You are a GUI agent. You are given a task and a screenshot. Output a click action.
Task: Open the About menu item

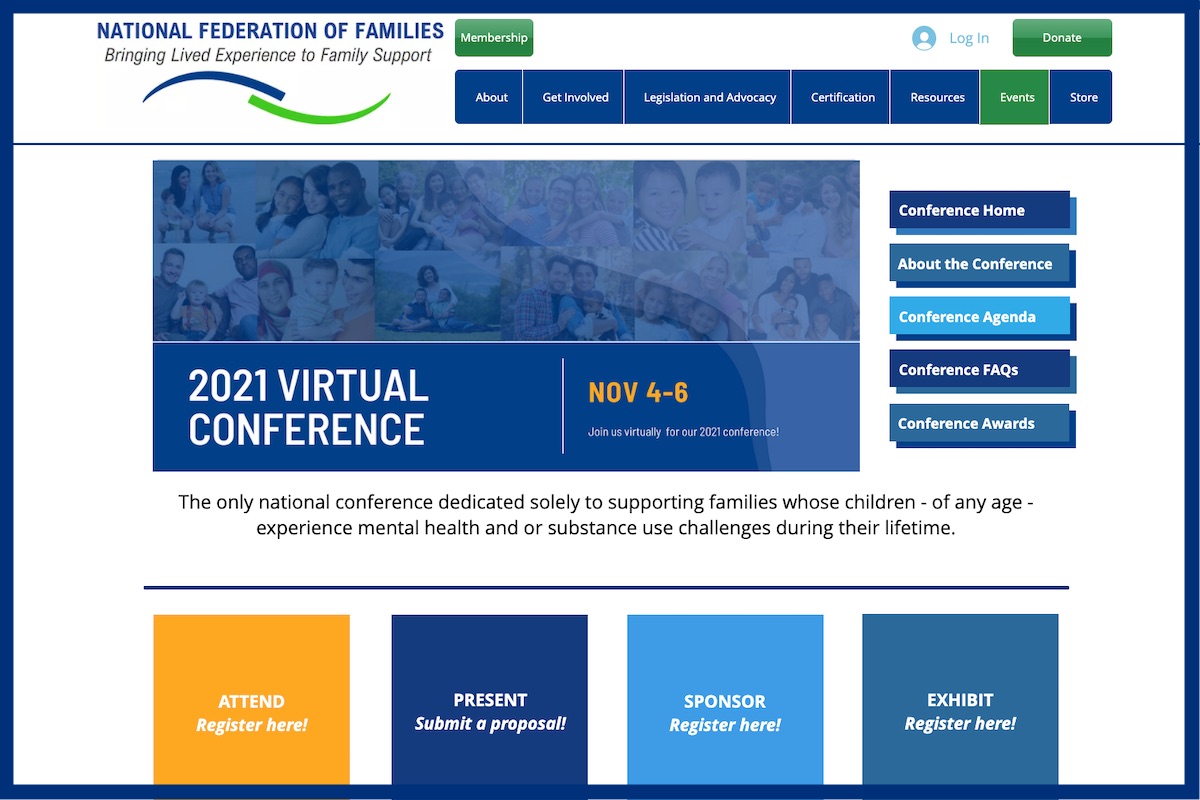coord(491,97)
